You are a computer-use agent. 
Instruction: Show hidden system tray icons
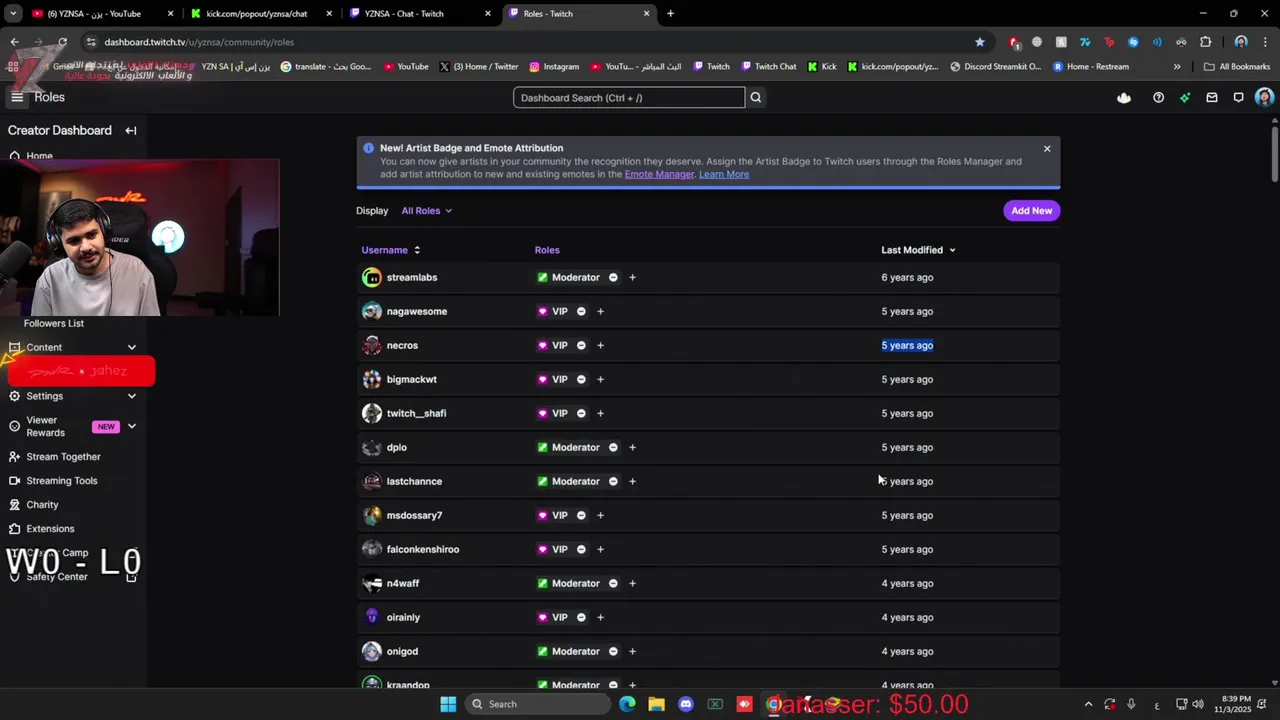pos(1089,704)
